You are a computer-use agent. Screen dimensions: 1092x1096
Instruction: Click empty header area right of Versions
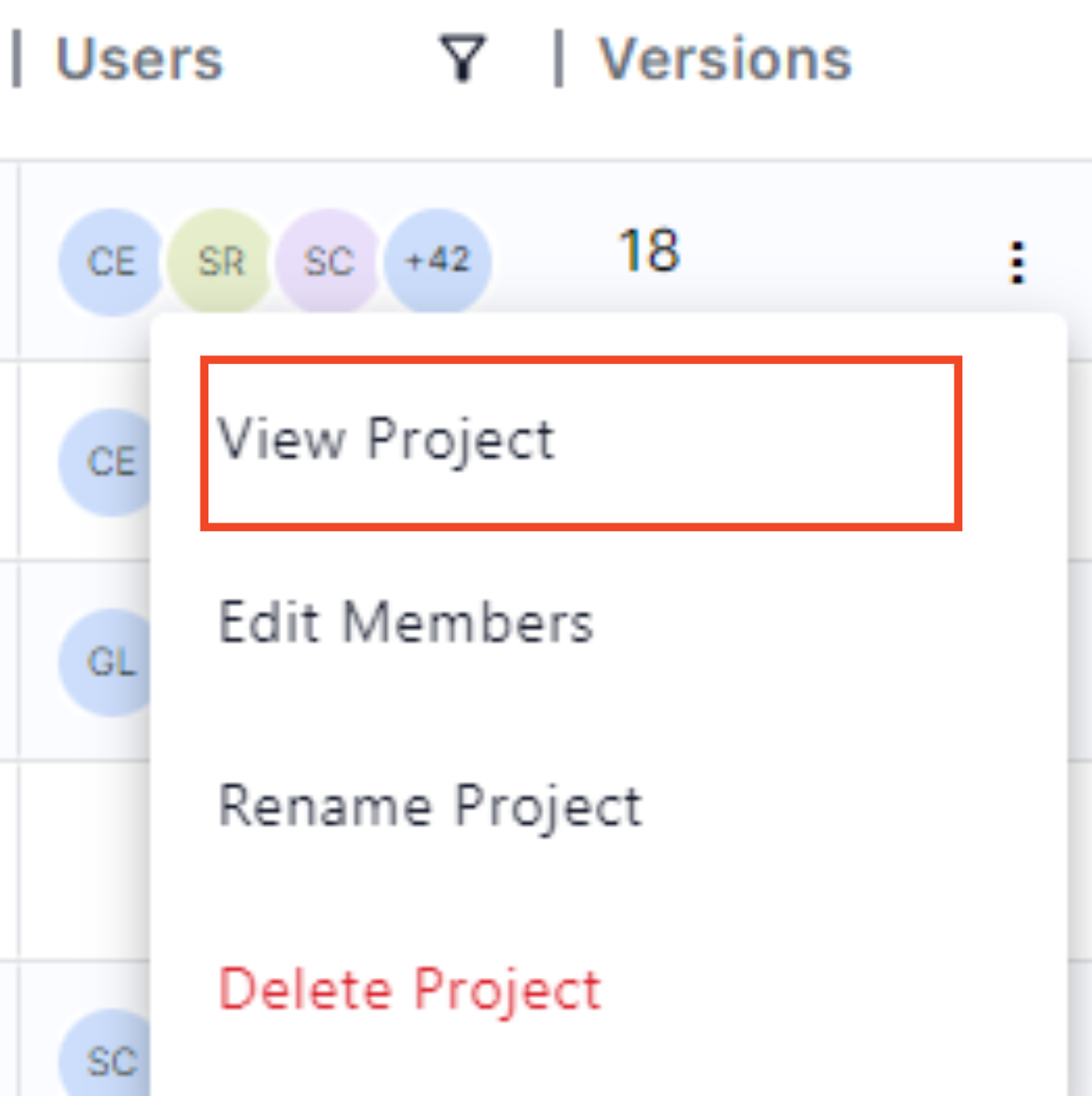972,59
